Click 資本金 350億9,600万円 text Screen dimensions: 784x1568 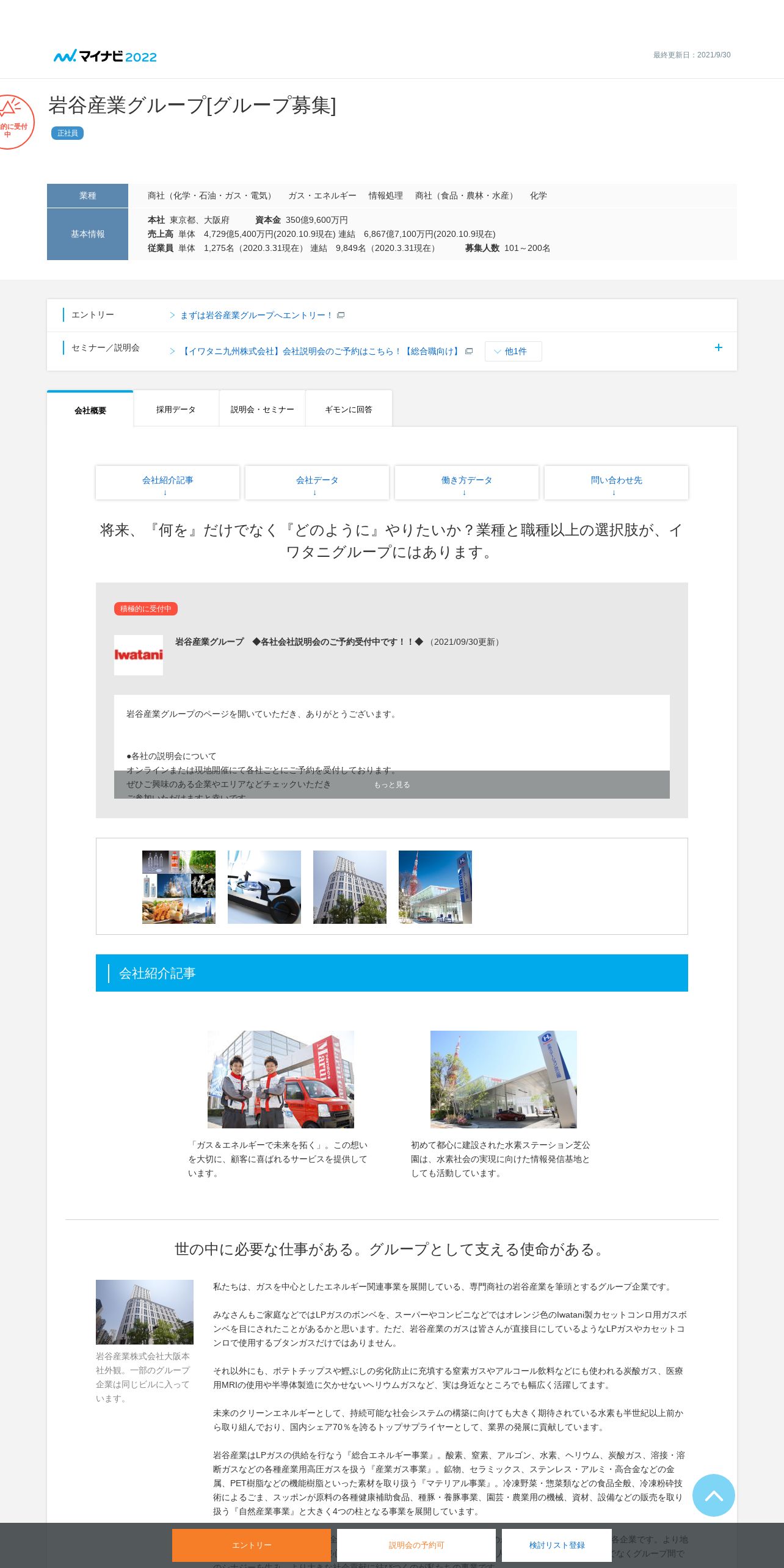[x=302, y=220]
